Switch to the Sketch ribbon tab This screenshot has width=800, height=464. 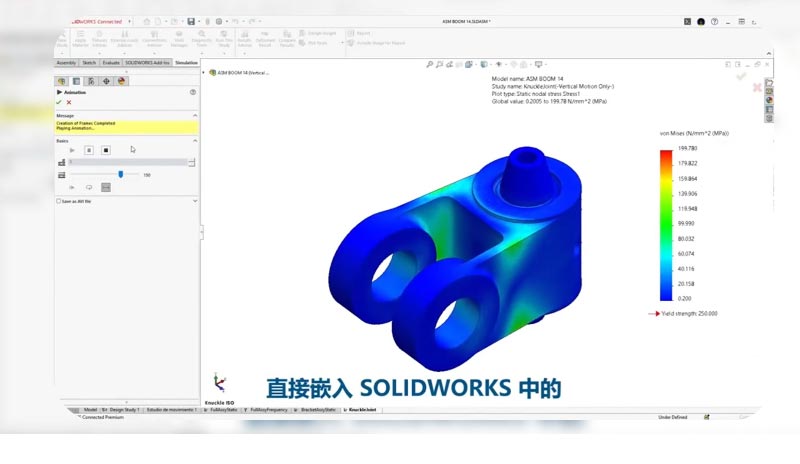click(x=89, y=63)
